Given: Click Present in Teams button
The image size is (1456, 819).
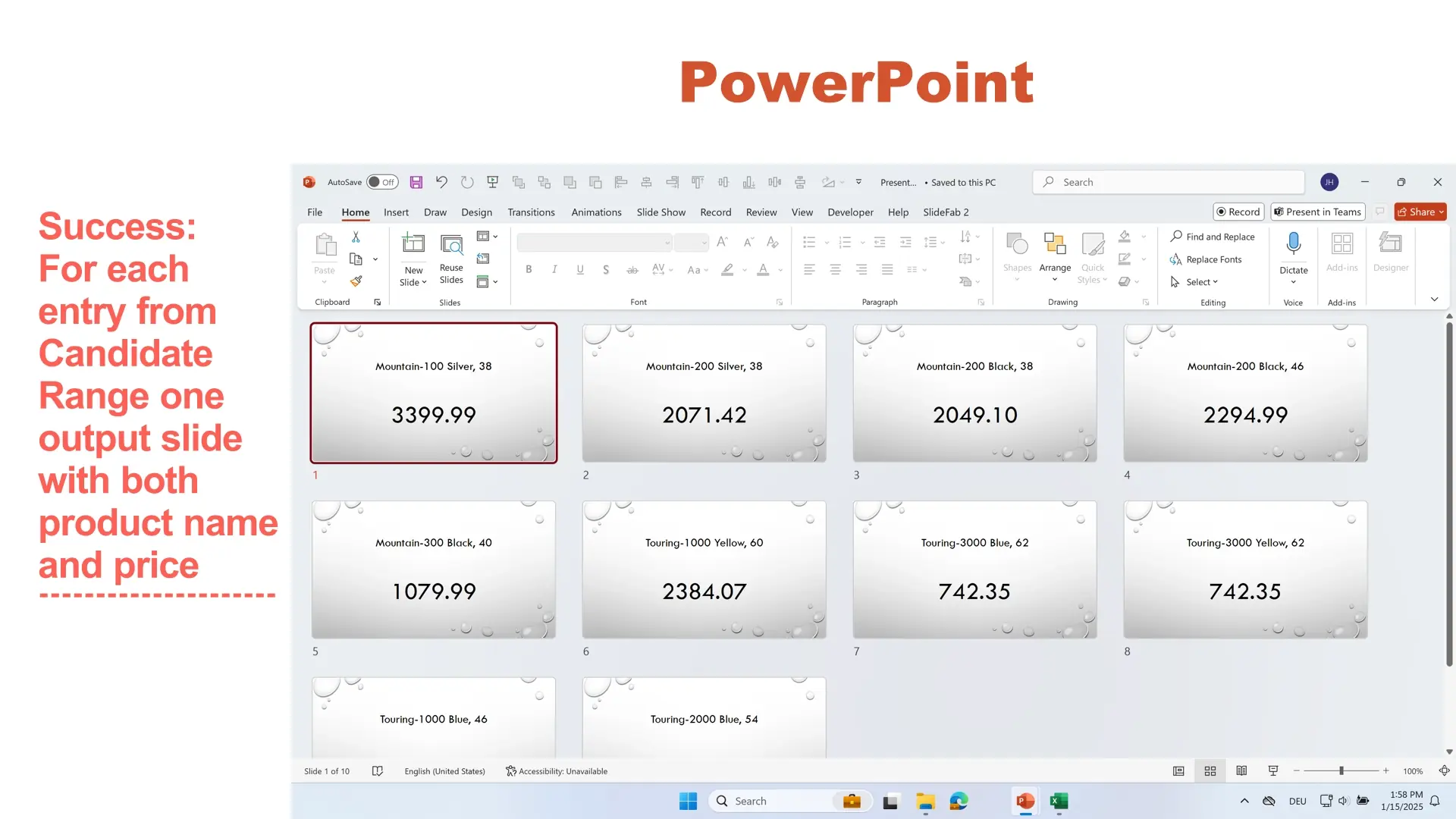Looking at the screenshot, I should click(1318, 212).
